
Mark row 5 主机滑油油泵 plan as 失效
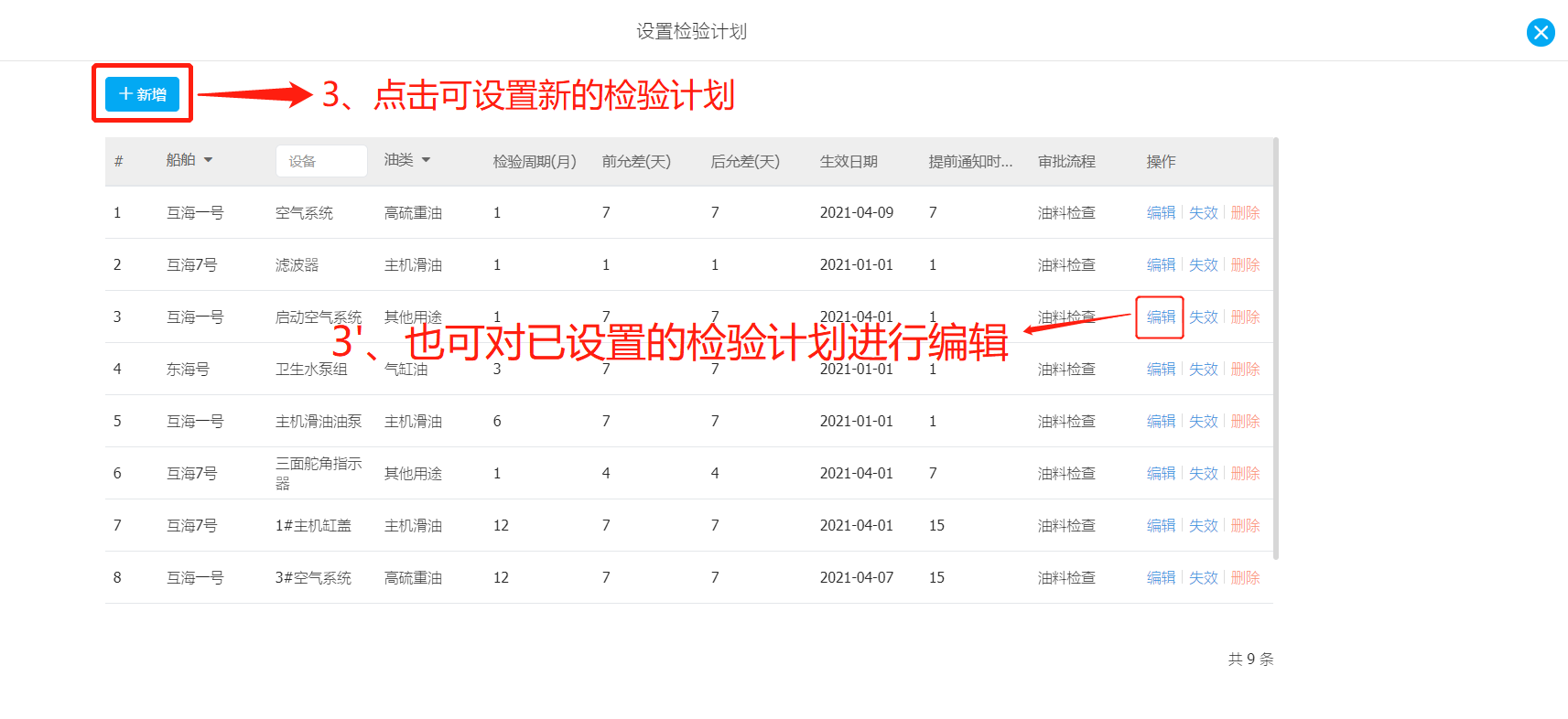pyautogui.click(x=1203, y=421)
